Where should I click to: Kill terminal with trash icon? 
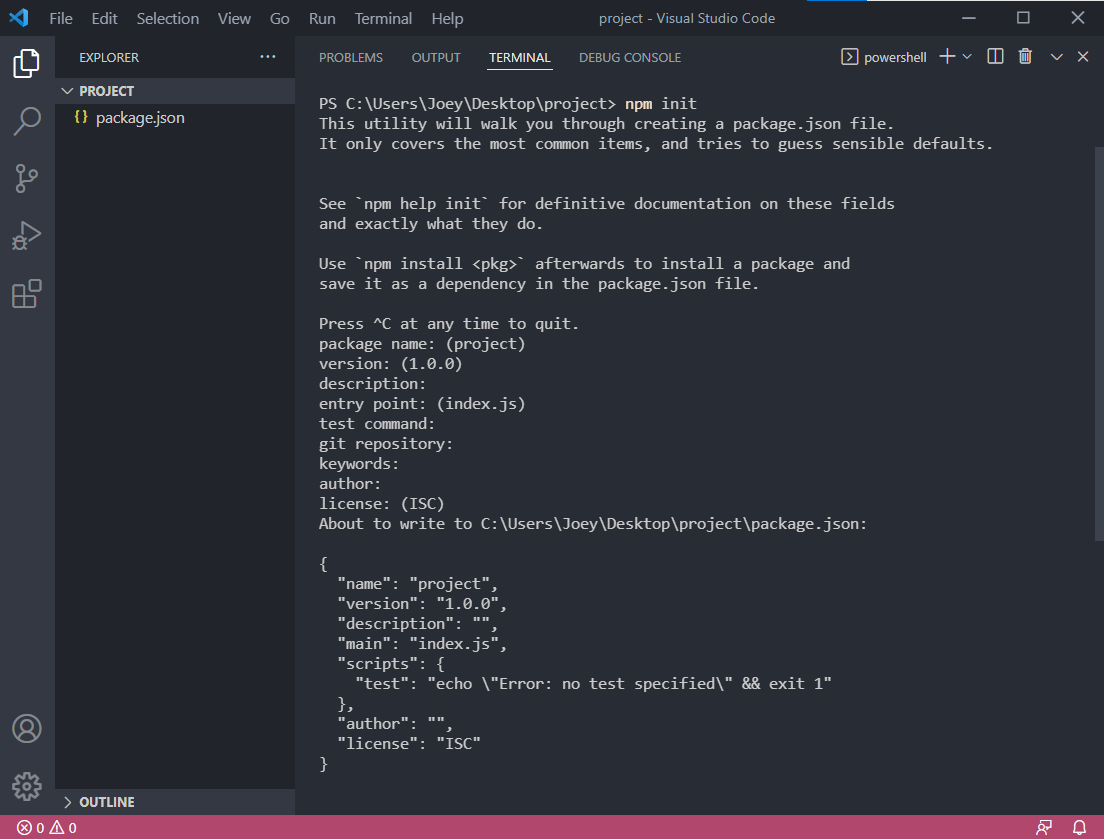tap(1025, 56)
